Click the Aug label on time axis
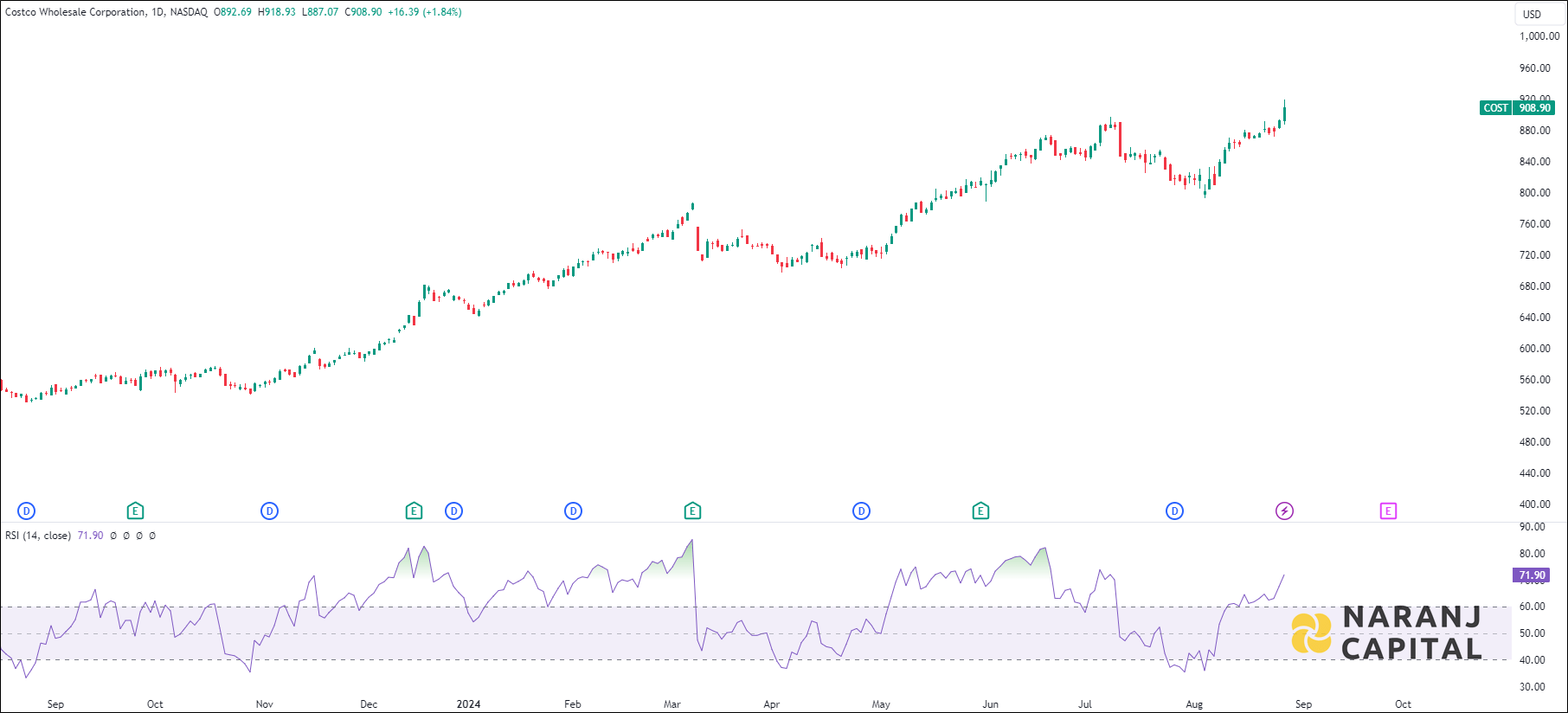This screenshot has width=1568, height=713. (1194, 704)
